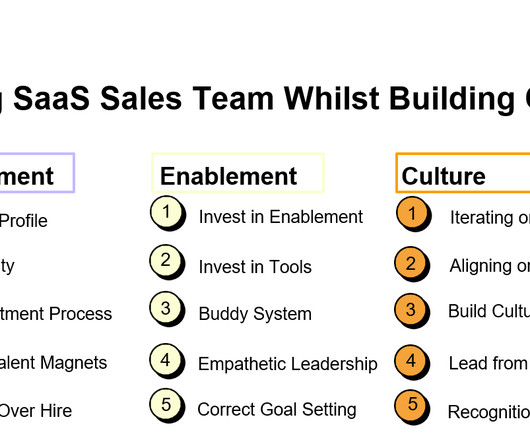
Task: Select the Buddy System item
Action: 255,314
